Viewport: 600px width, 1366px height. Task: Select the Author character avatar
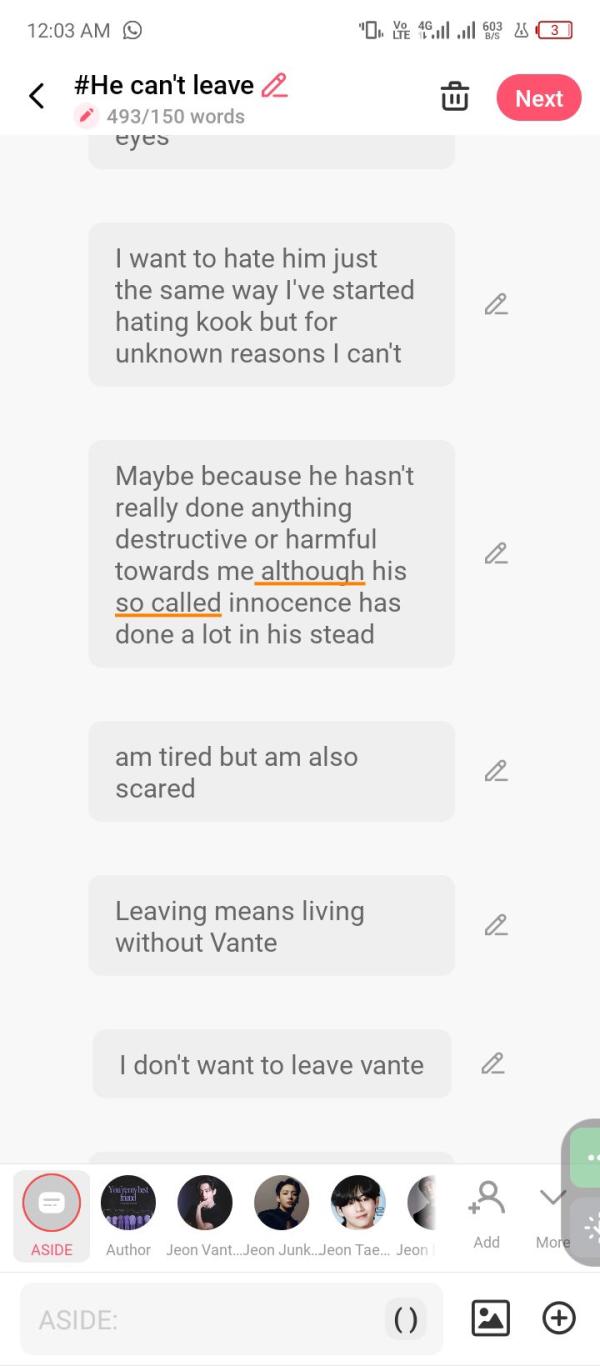[128, 1215]
